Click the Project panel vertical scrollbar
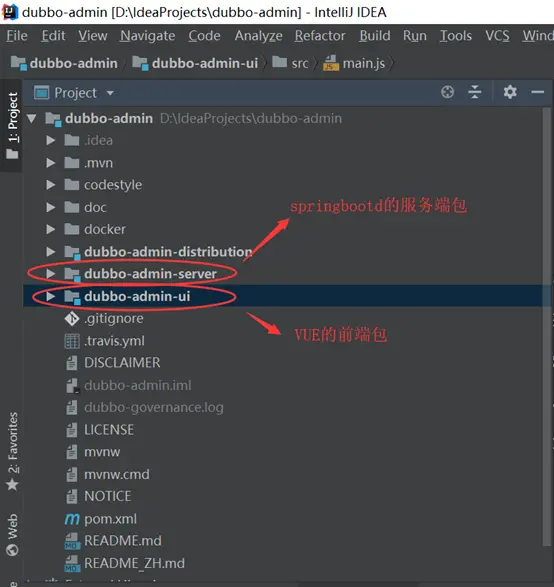Image resolution: width=554 pixels, height=587 pixels. click(x=547, y=326)
